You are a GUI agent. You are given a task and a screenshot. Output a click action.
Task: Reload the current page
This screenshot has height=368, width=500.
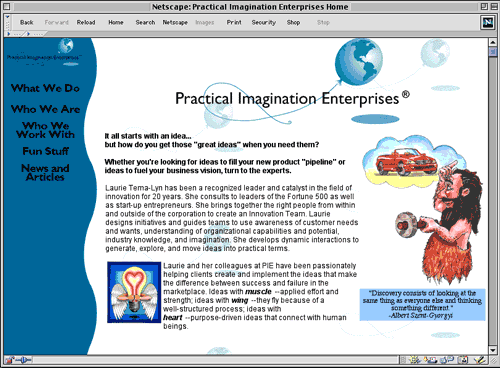tap(86, 22)
